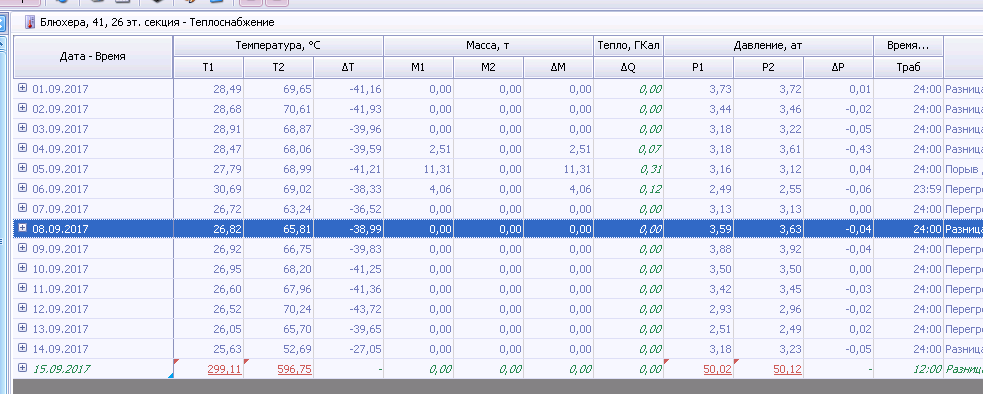This screenshot has height=394, width=983.
Task: Expand the 04.09.2017 row
Action: tap(23, 148)
